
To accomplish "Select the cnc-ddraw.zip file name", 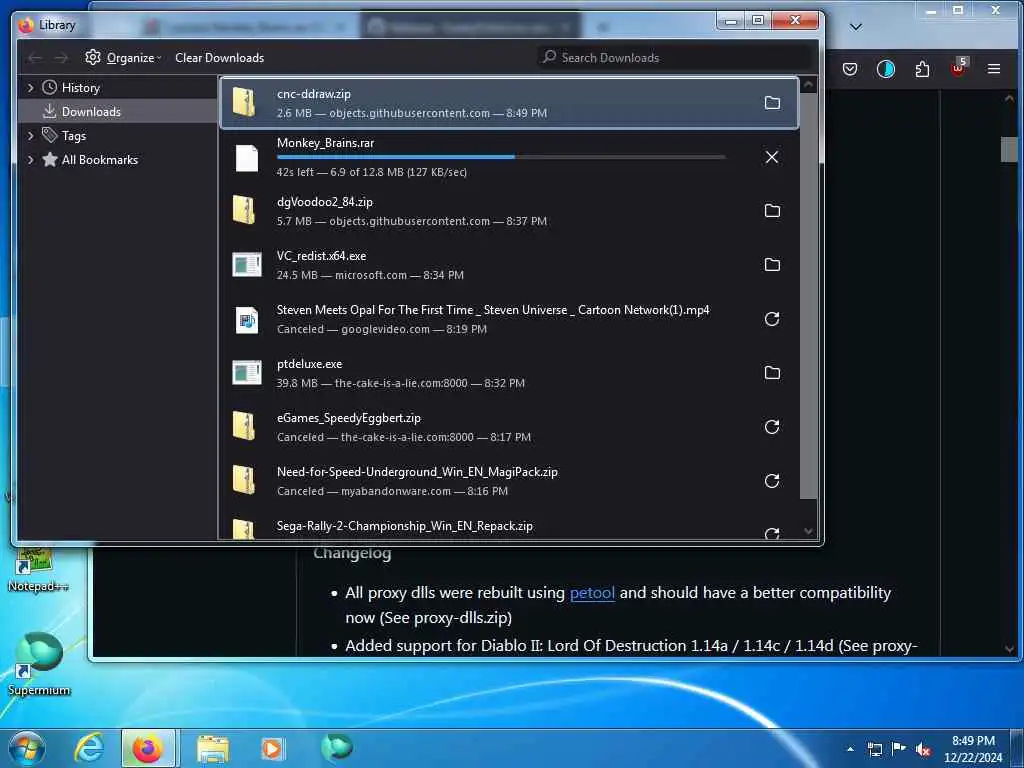I will pos(313,94).
